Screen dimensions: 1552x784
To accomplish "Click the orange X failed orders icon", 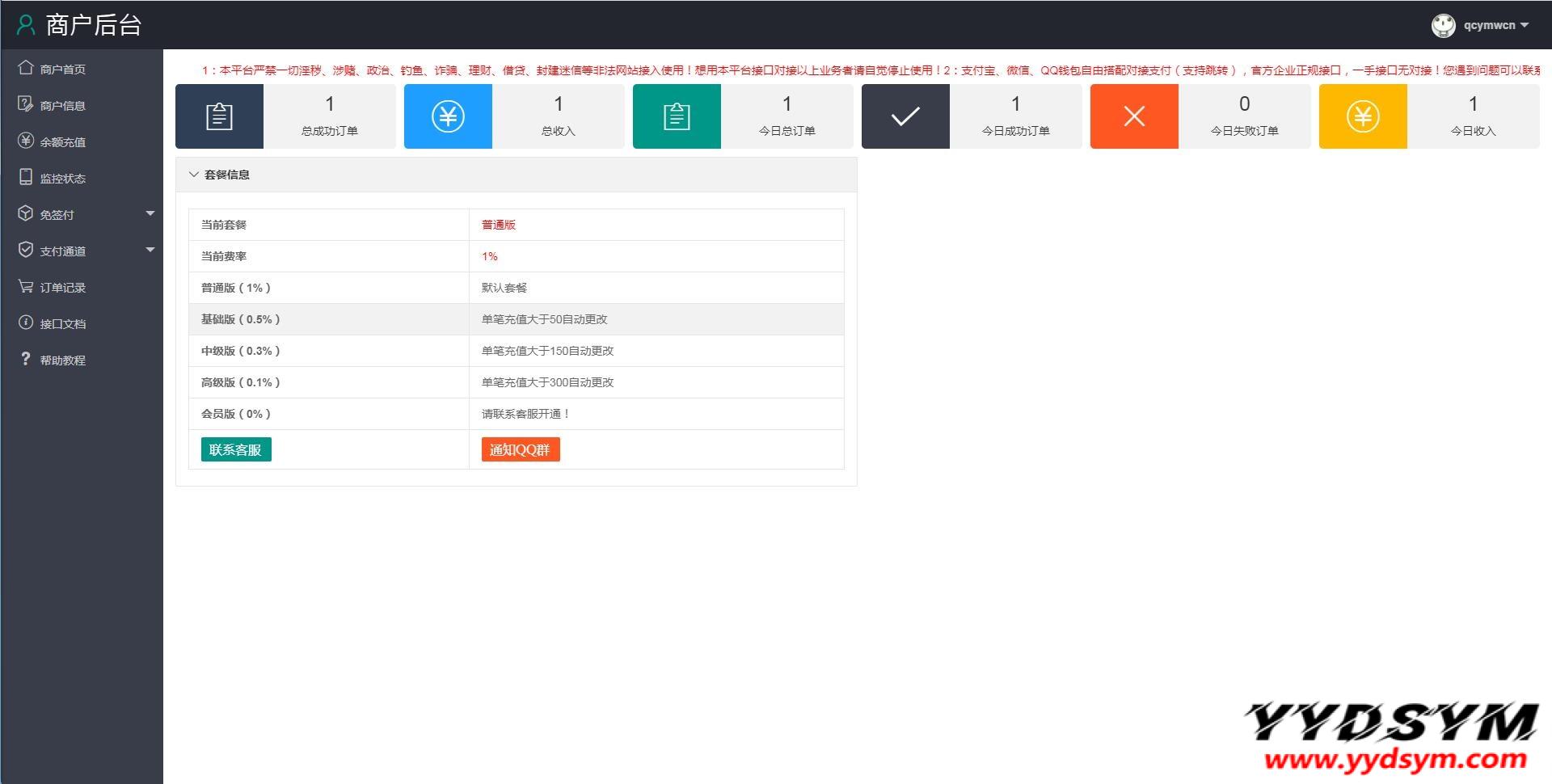I will point(1134,116).
